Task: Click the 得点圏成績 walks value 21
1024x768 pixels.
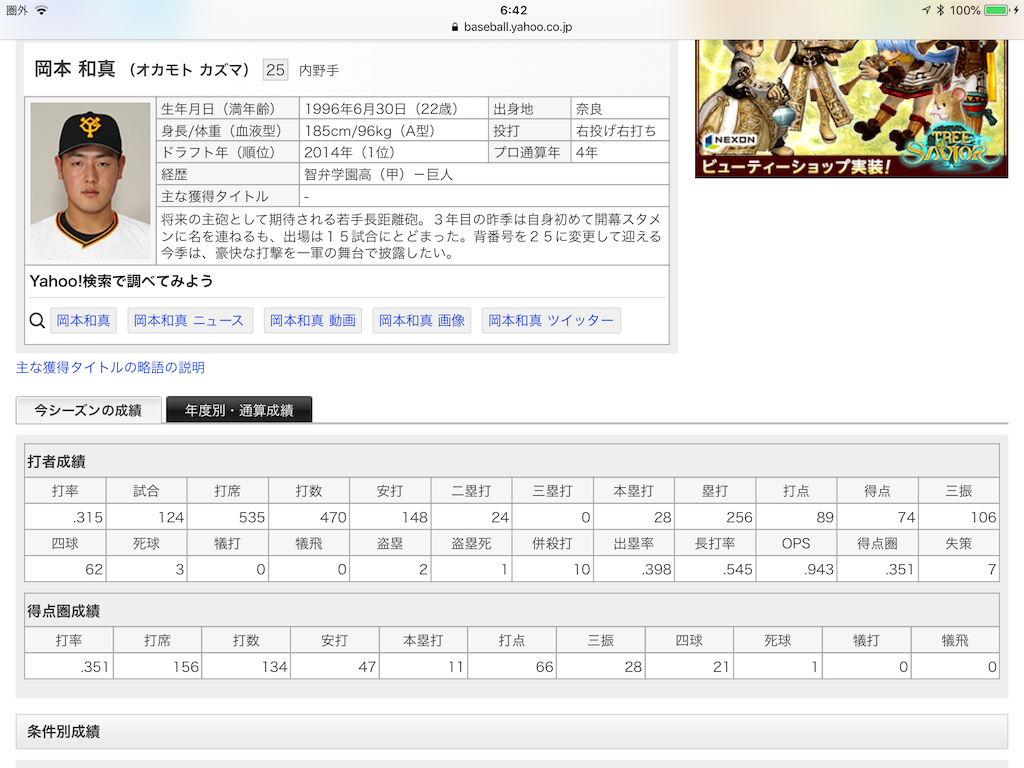Action: [721, 667]
